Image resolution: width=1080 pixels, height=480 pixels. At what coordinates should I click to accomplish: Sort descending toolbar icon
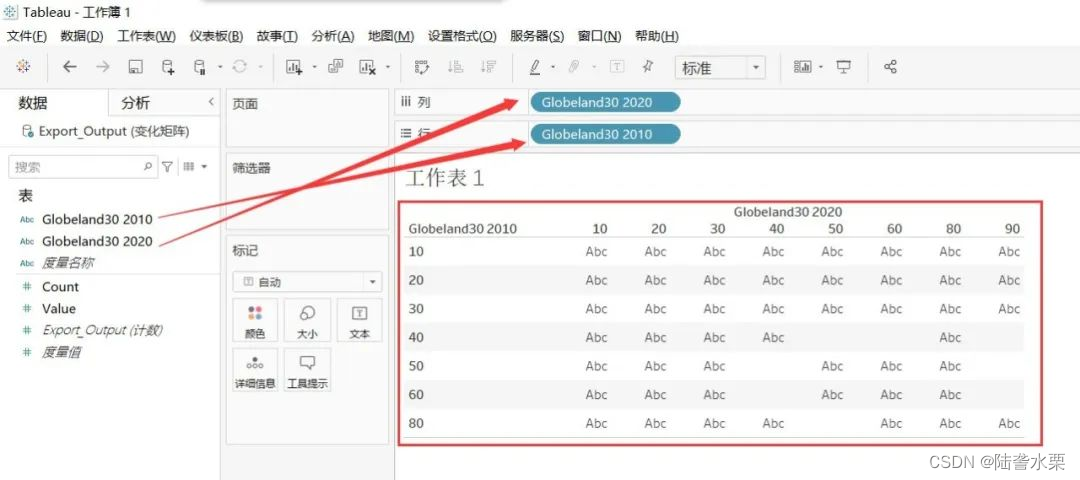click(488, 67)
